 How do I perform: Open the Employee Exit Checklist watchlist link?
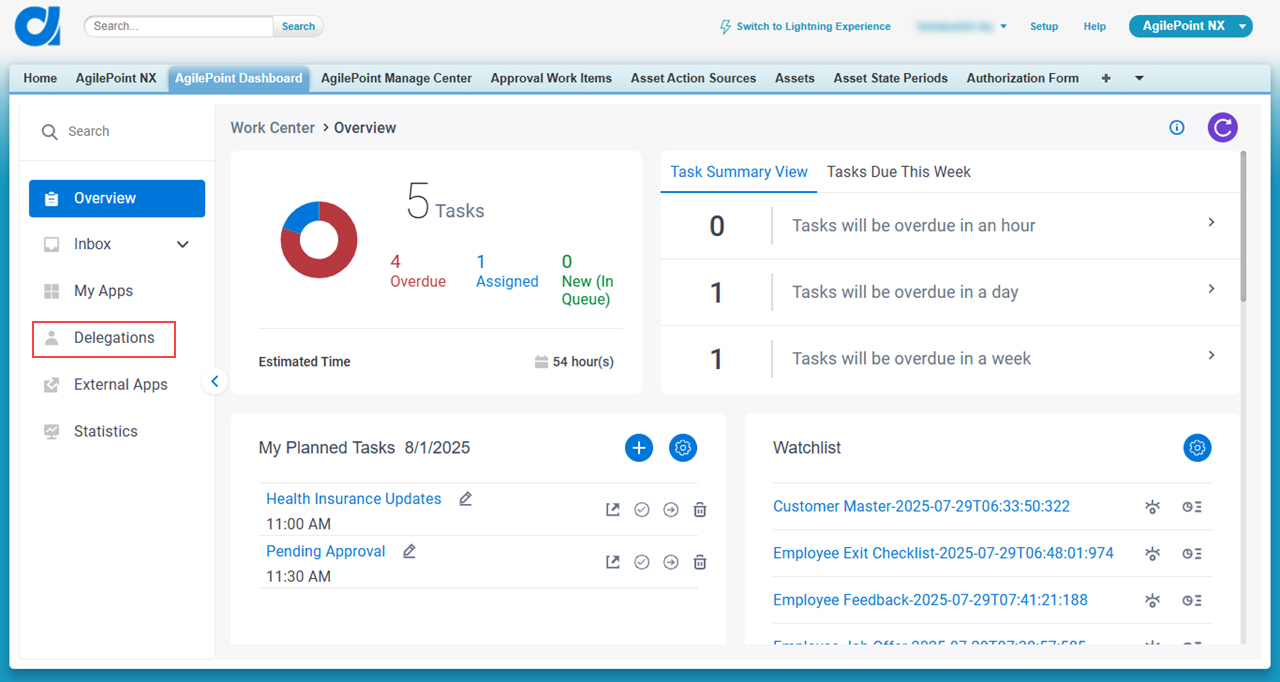[x=943, y=554]
